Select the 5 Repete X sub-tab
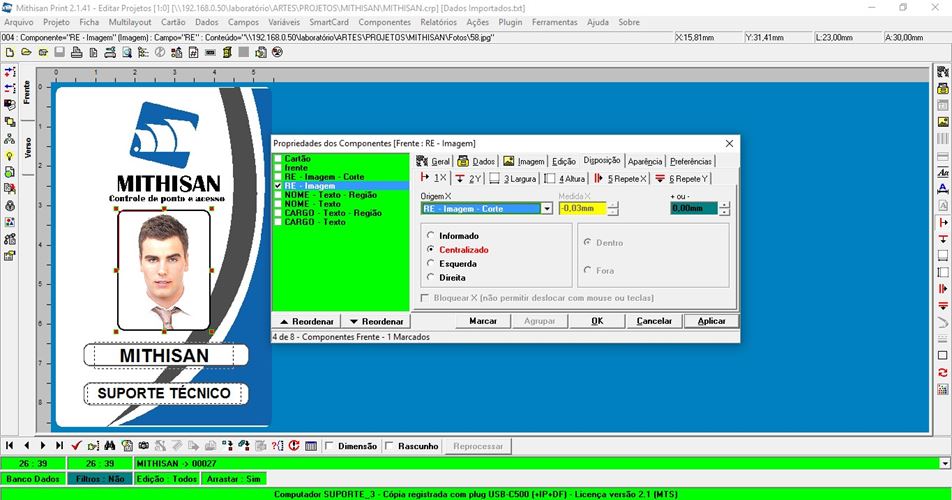 click(620, 178)
